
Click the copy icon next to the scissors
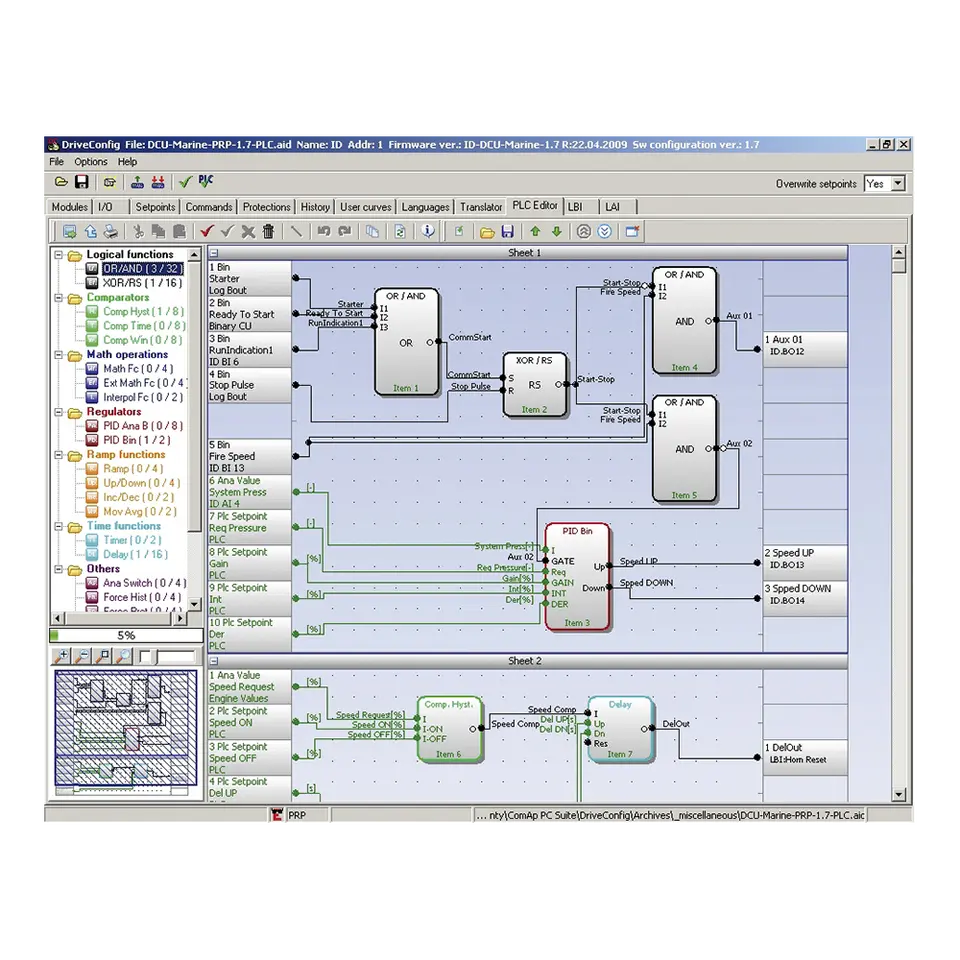coord(159,231)
